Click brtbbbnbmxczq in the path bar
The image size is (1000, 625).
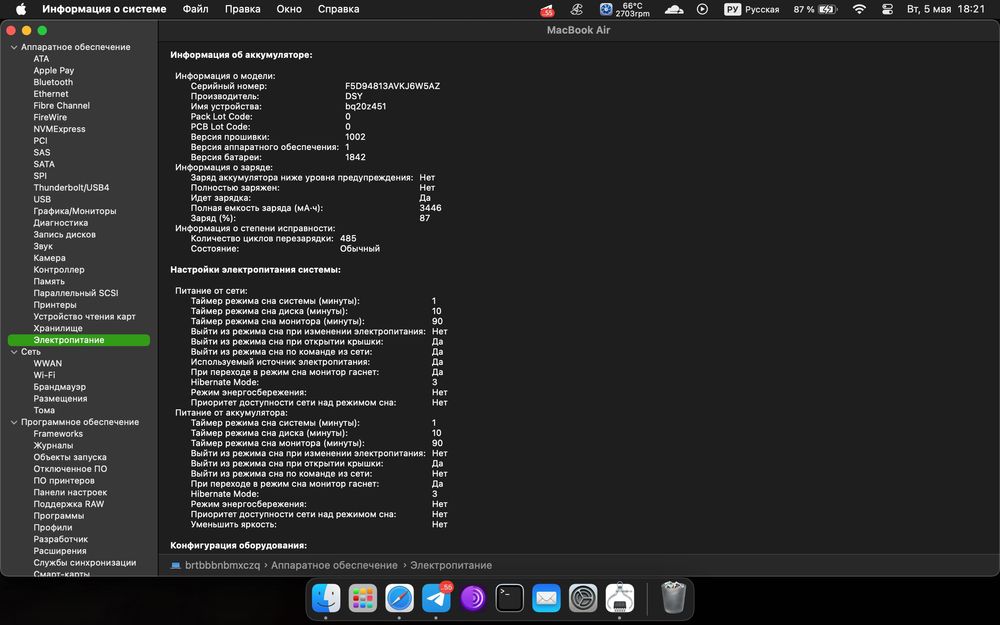[223, 565]
